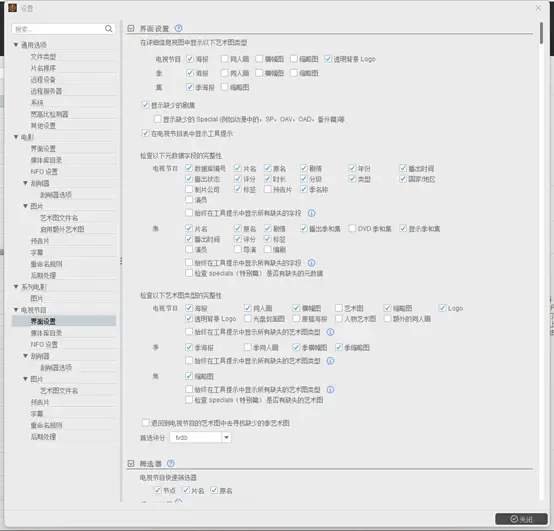Toggle 透明背景 Logo in the detail view TV show row

(x=328, y=59)
